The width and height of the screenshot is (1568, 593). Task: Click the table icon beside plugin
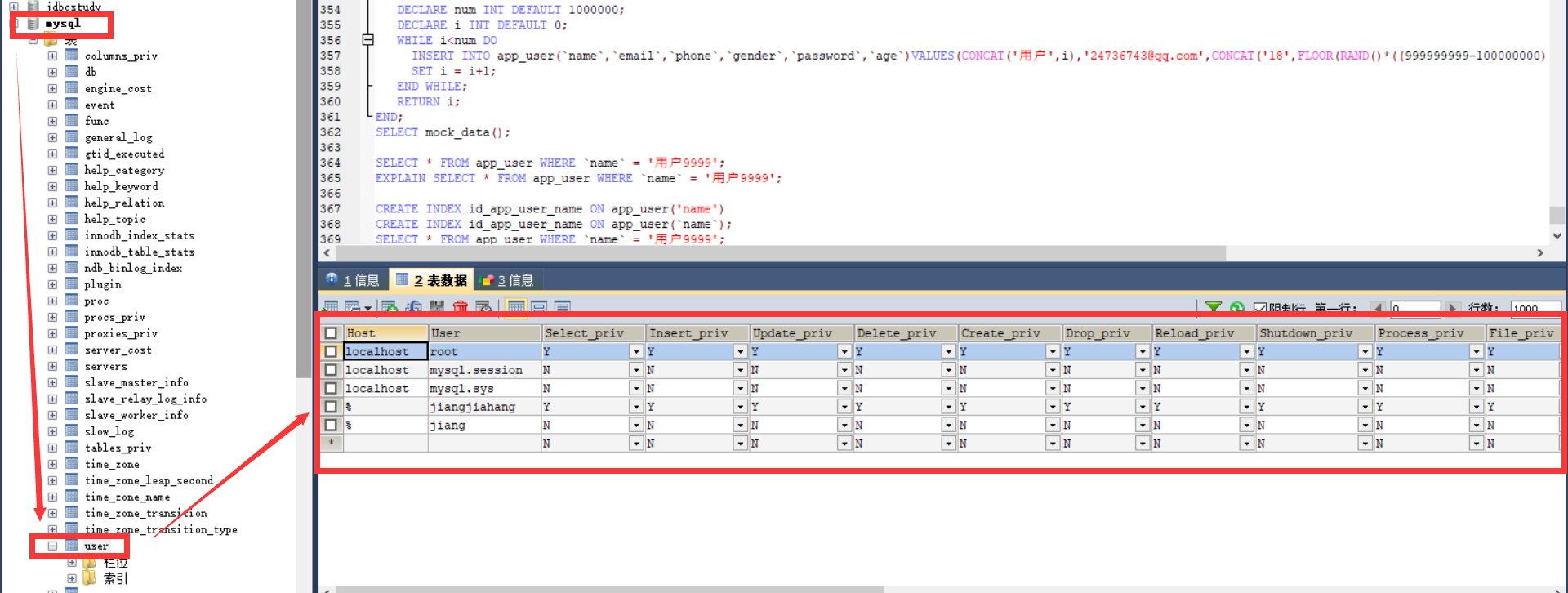[72, 284]
